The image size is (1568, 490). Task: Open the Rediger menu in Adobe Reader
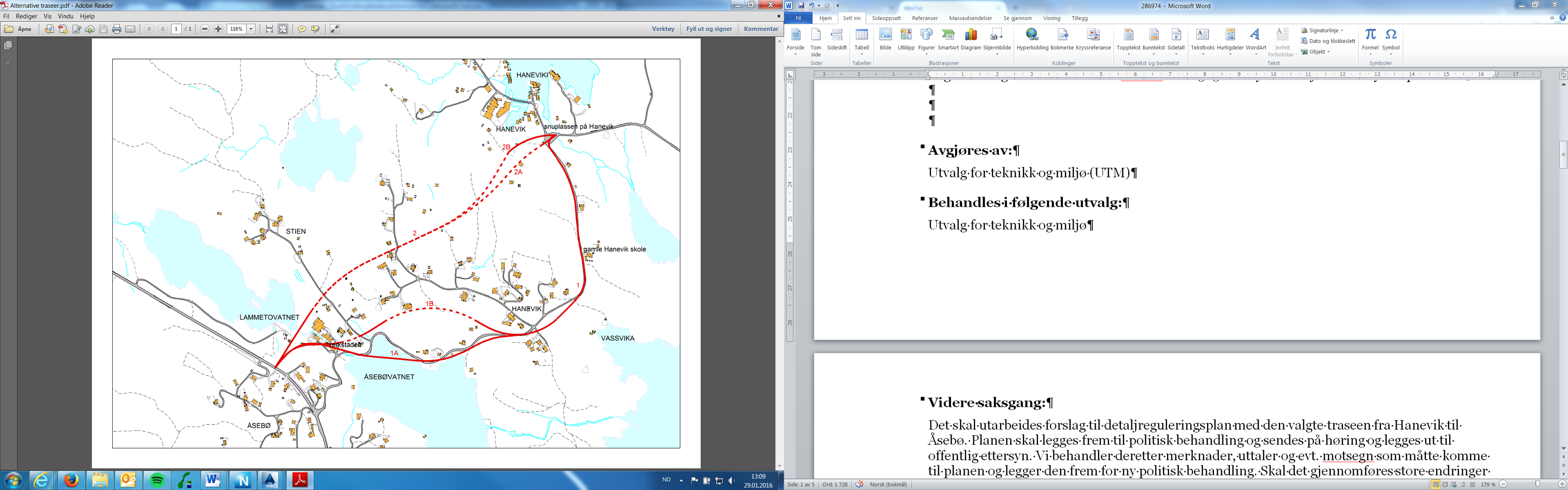click(27, 17)
